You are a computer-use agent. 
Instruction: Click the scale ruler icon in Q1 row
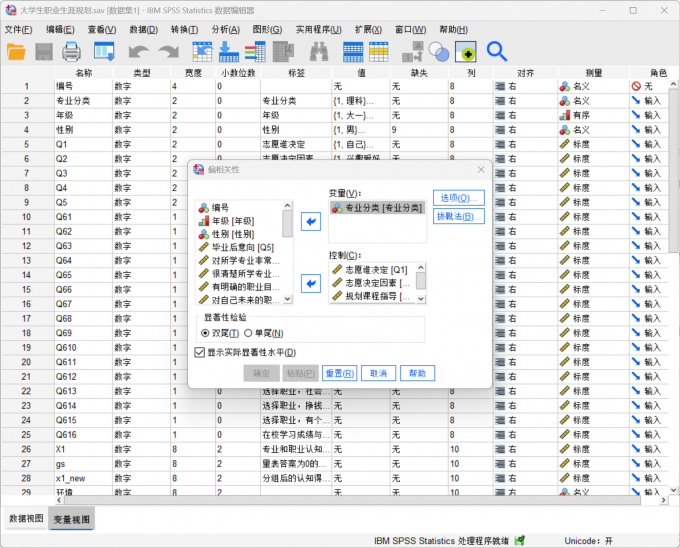coord(565,144)
